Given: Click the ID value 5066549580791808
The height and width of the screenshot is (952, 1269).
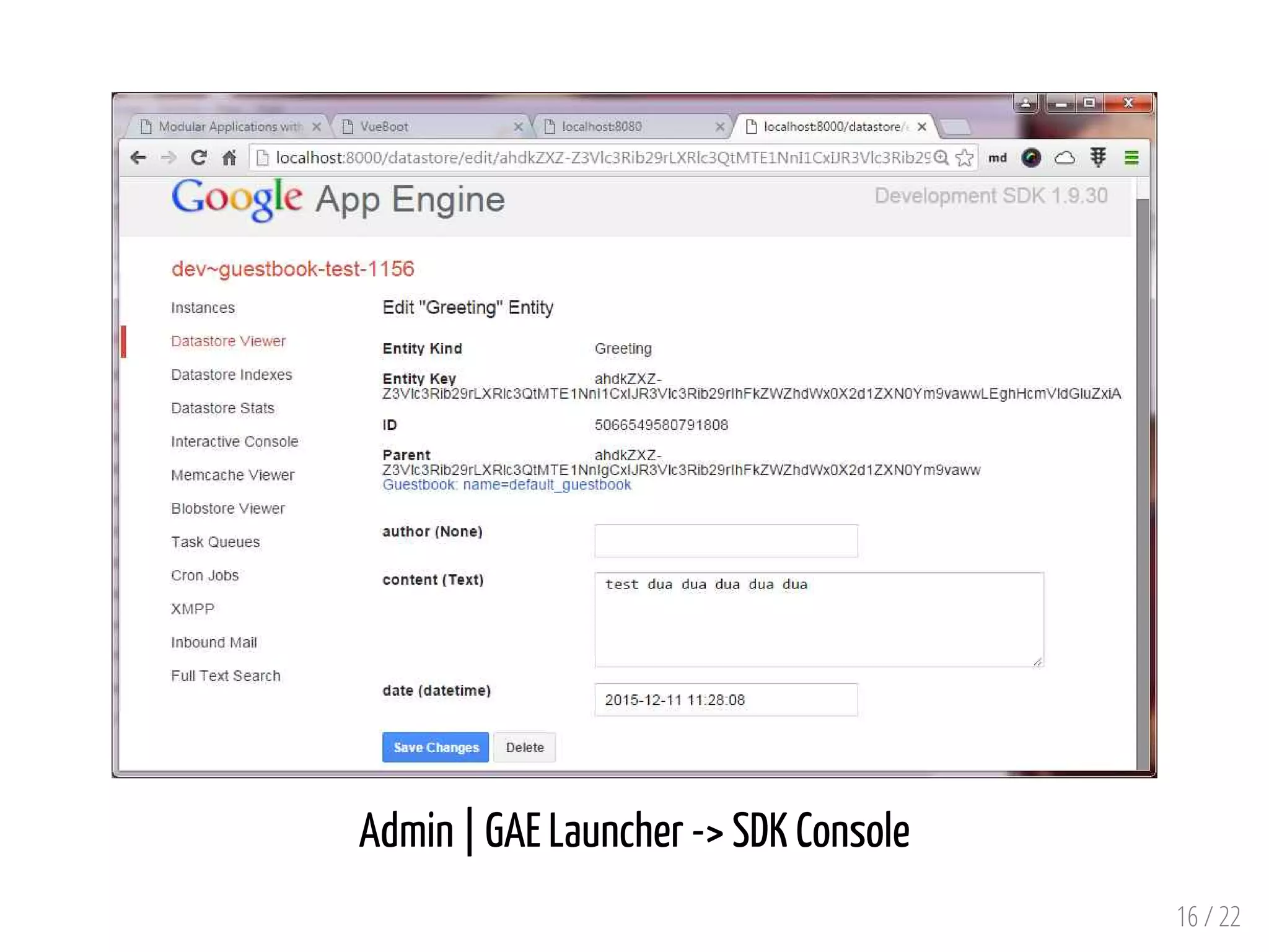Looking at the screenshot, I should [x=661, y=425].
